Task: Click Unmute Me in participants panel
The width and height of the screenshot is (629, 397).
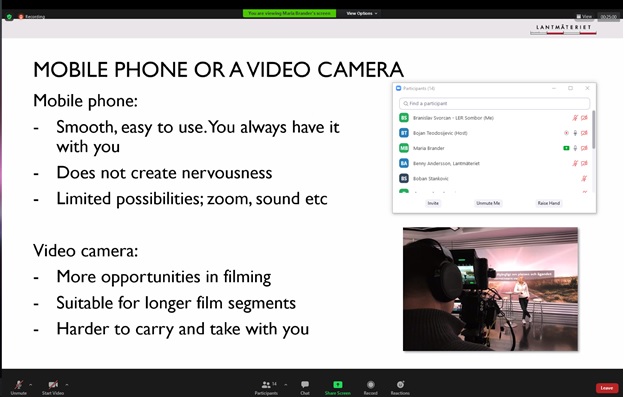Action: click(488, 203)
